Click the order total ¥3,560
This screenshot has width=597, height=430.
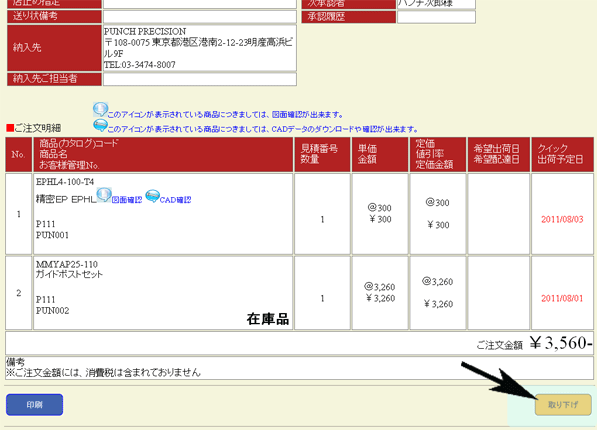click(561, 343)
